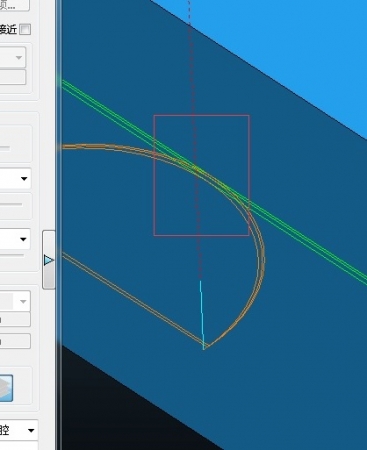Click the blue triangle panel collapse arrow

[49, 260]
